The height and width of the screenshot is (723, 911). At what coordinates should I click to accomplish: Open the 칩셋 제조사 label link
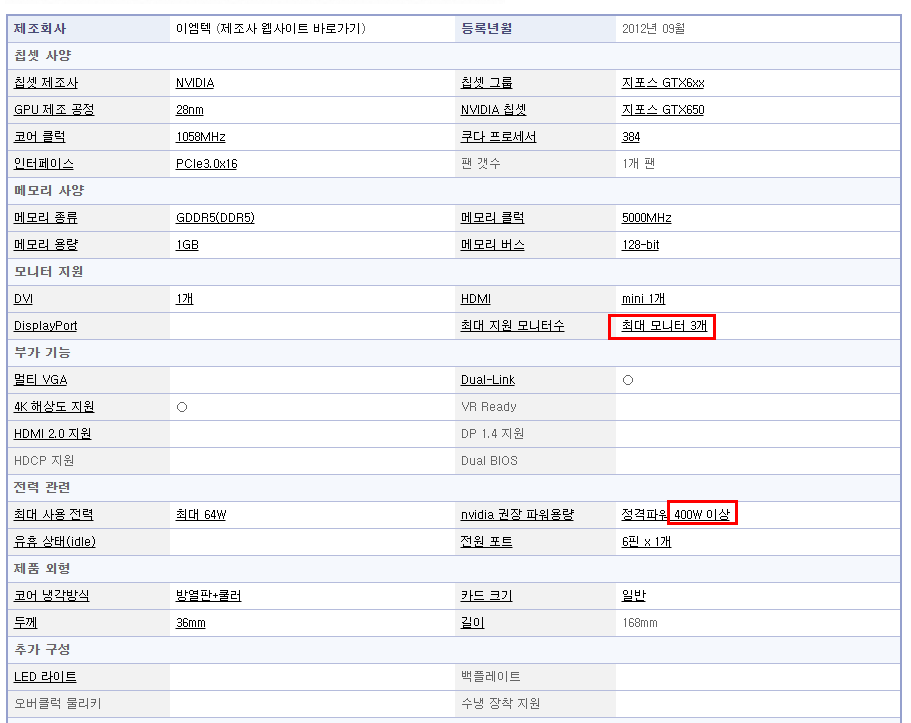tap(46, 83)
